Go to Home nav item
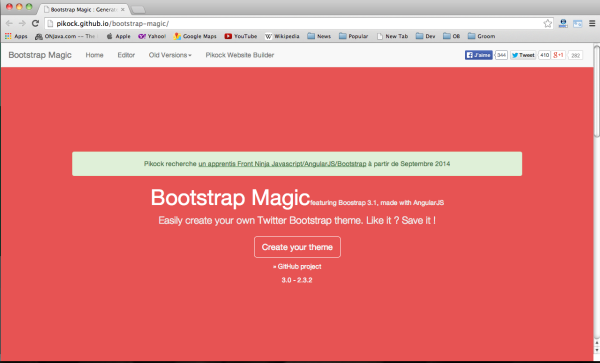This screenshot has width=600, height=363. point(94,55)
